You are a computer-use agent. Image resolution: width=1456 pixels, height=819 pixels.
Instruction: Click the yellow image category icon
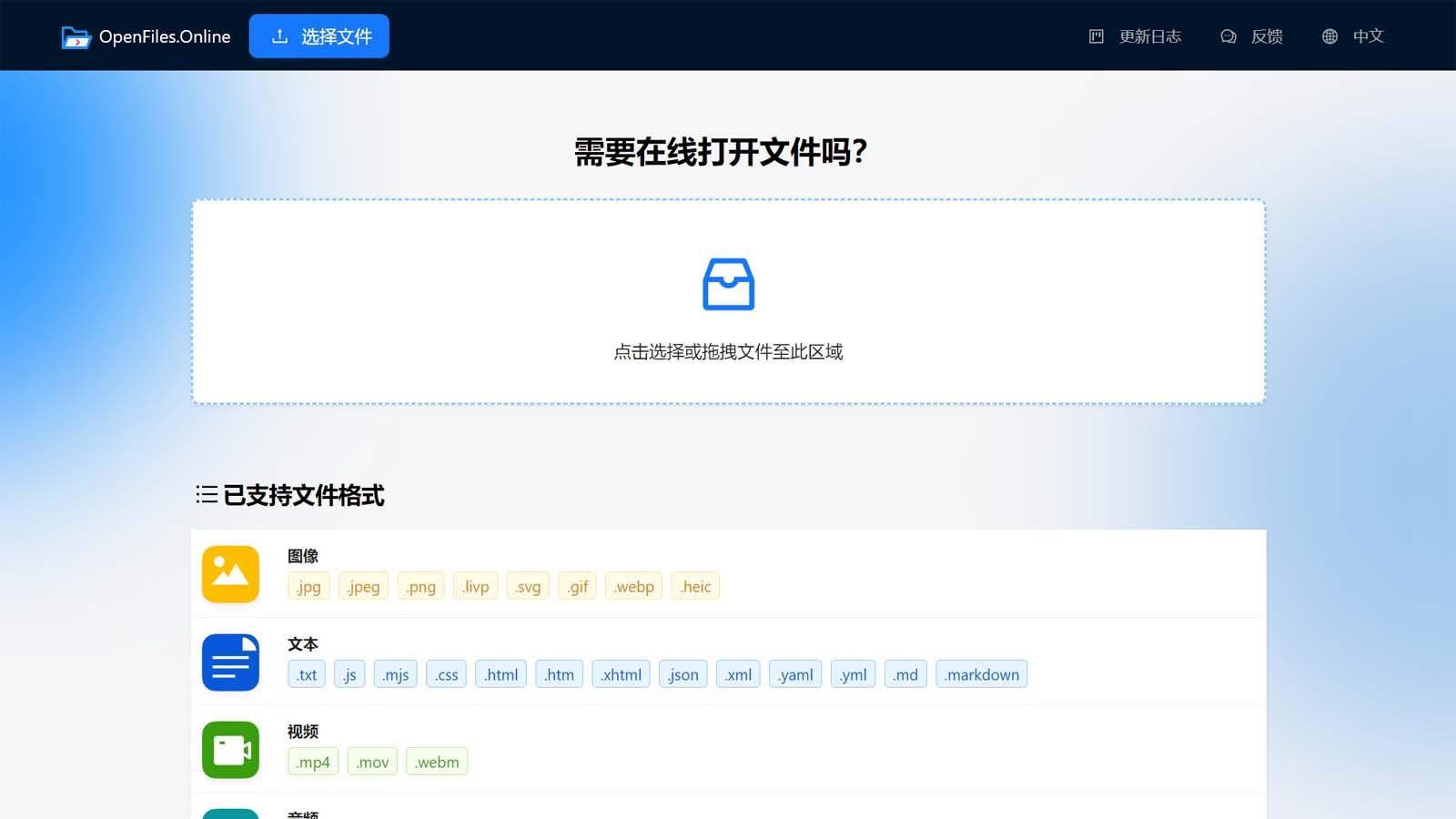tap(231, 574)
